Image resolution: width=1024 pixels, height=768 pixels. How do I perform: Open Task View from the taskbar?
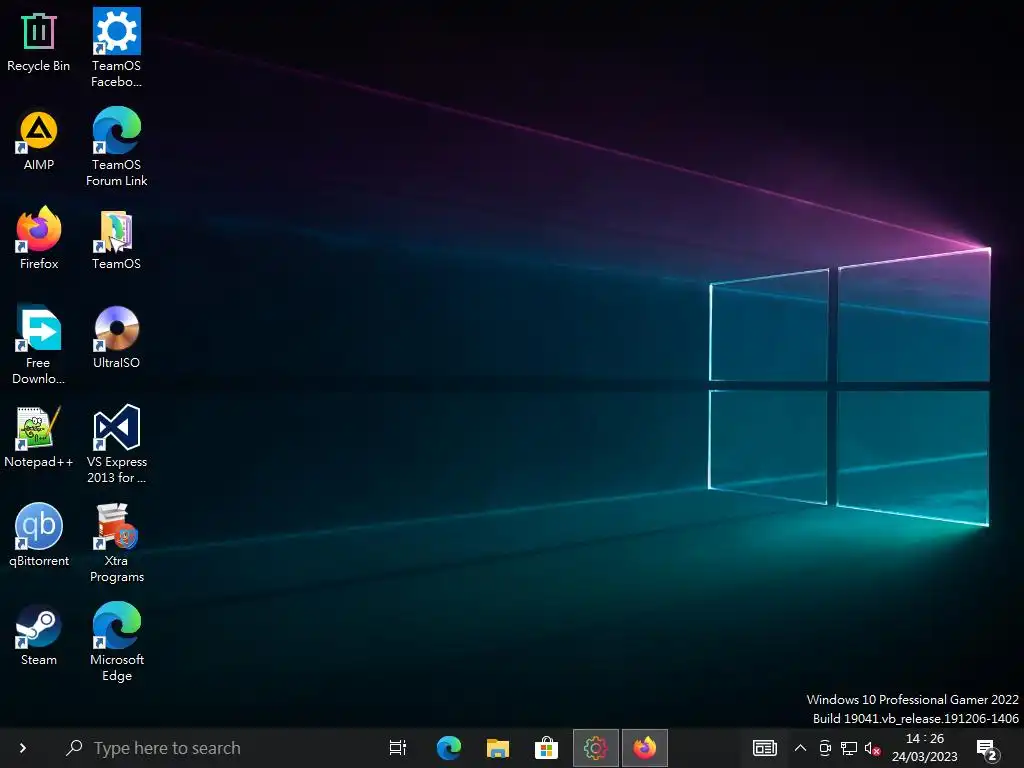398,748
